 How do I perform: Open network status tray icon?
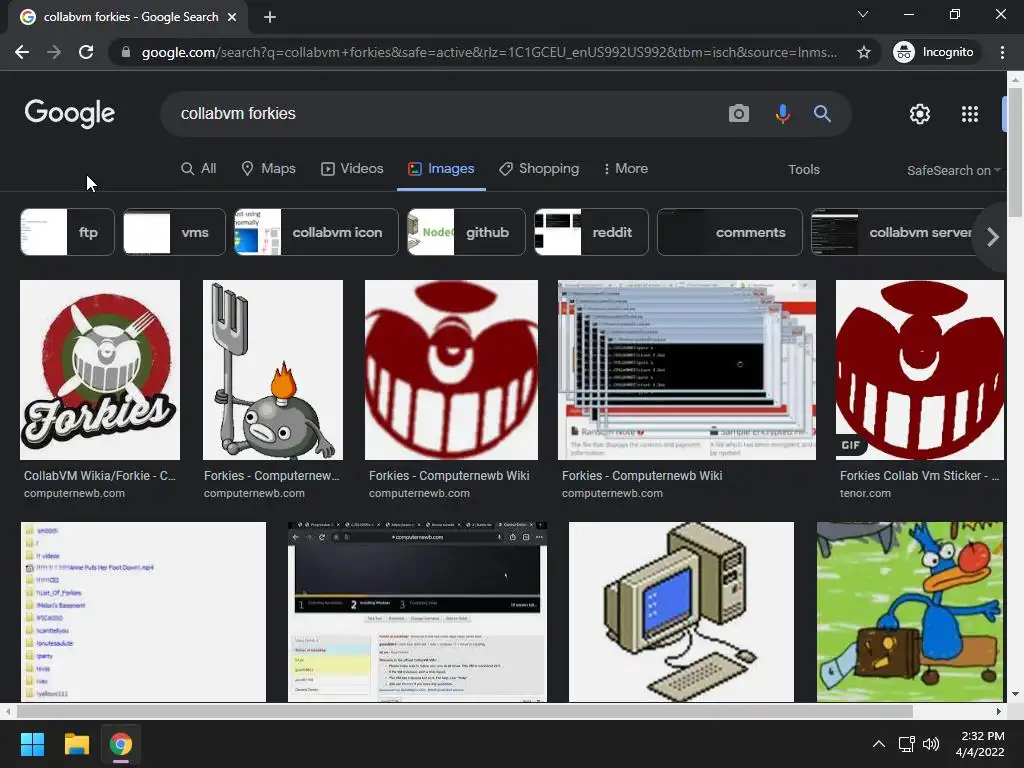pos(906,744)
